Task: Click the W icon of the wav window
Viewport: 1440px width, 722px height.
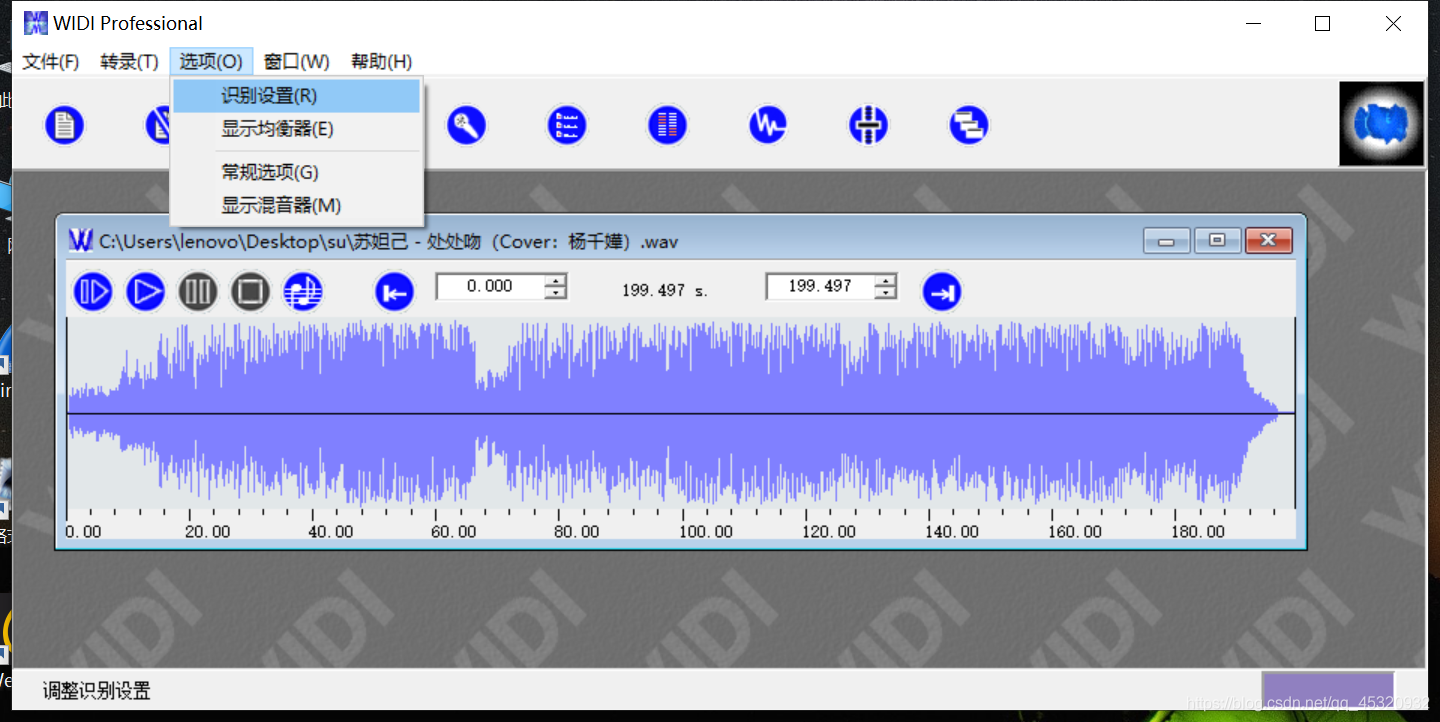Action: pyautogui.click(x=81, y=240)
